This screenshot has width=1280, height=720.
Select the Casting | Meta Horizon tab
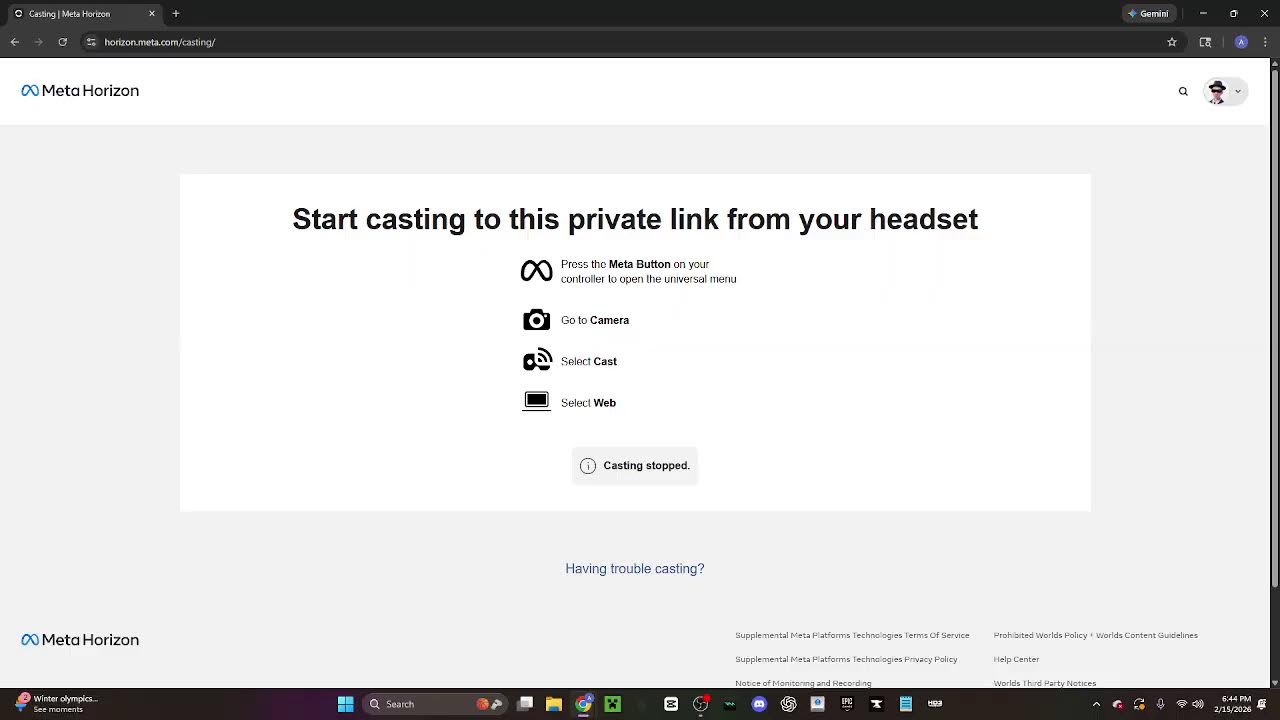[x=84, y=14]
